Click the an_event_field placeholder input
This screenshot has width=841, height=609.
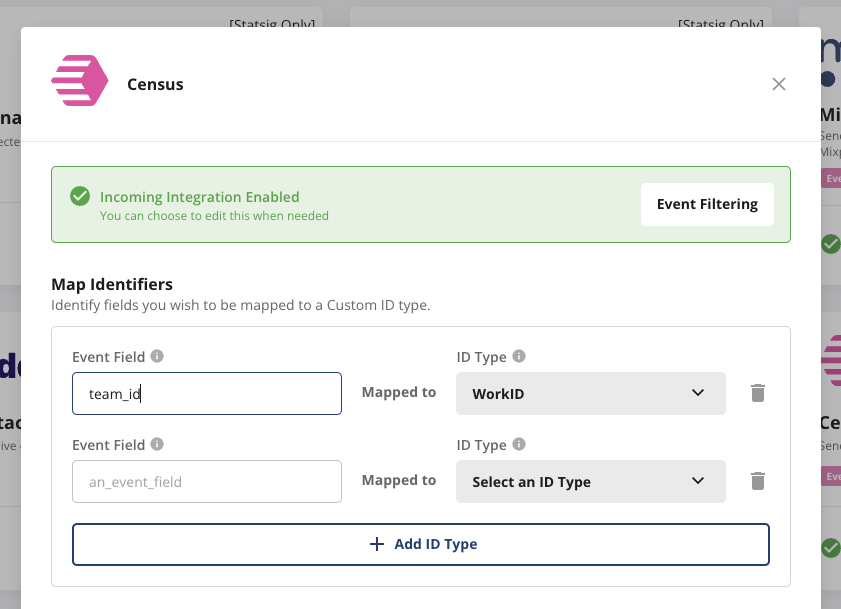coord(206,481)
